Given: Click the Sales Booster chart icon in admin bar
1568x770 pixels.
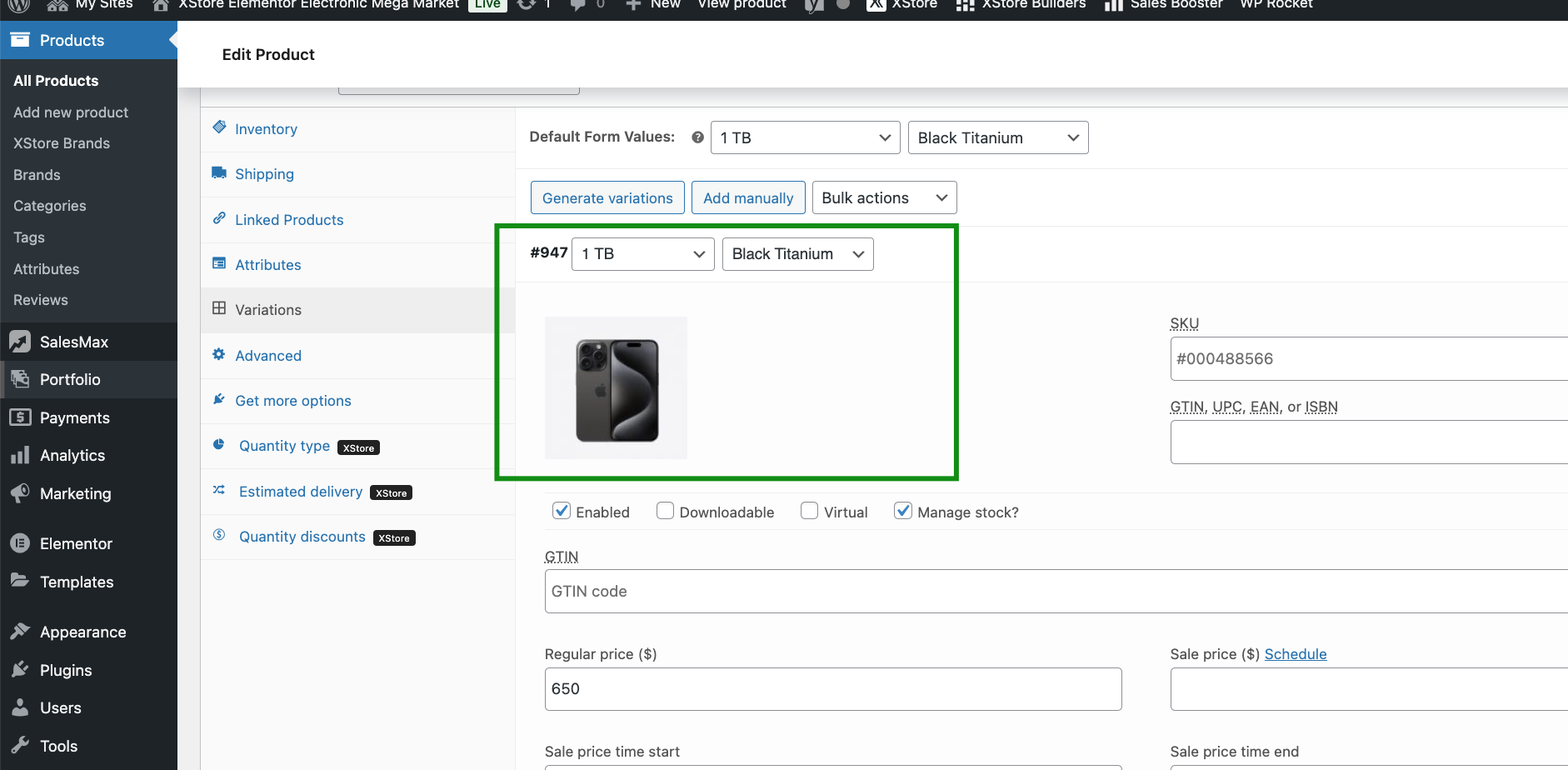Looking at the screenshot, I should (1114, 4).
